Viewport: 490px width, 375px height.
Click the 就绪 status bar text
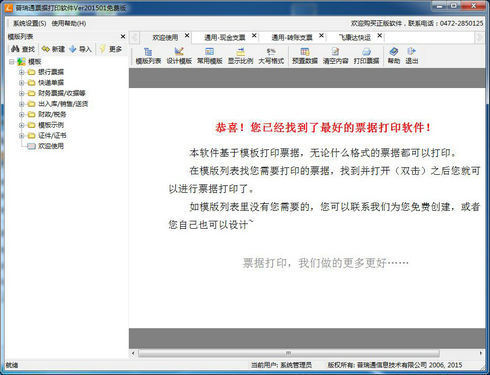(x=12, y=365)
